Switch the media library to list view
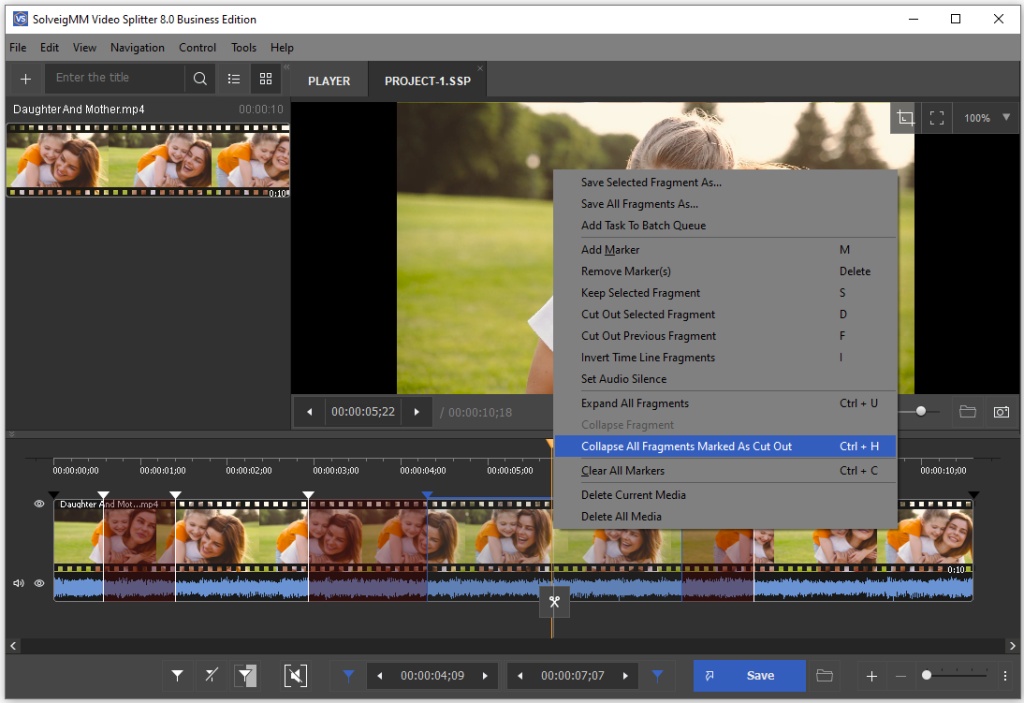 [x=233, y=78]
